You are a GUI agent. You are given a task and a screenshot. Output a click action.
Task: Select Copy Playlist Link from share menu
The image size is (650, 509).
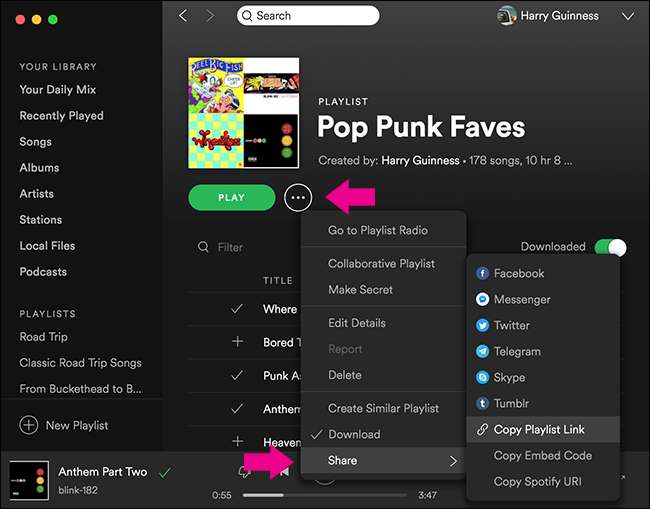pos(539,429)
